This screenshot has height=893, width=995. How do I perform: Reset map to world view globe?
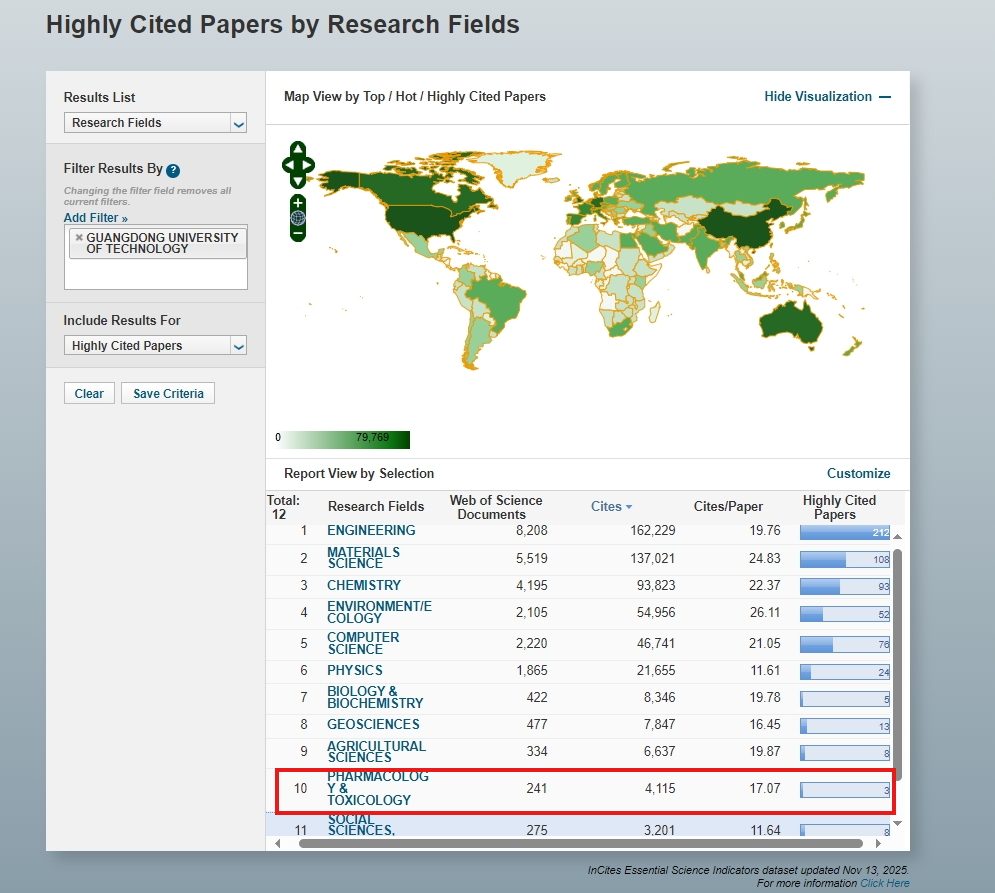(298, 218)
